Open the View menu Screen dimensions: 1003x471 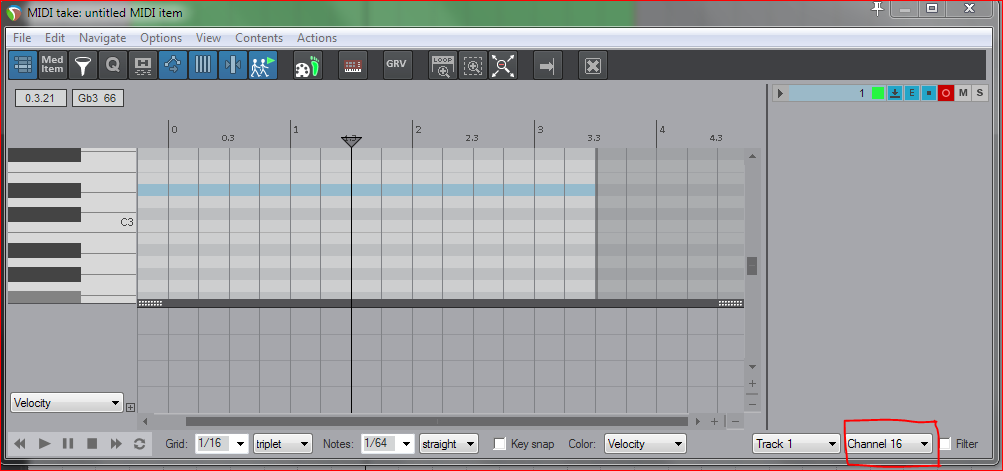(209, 38)
